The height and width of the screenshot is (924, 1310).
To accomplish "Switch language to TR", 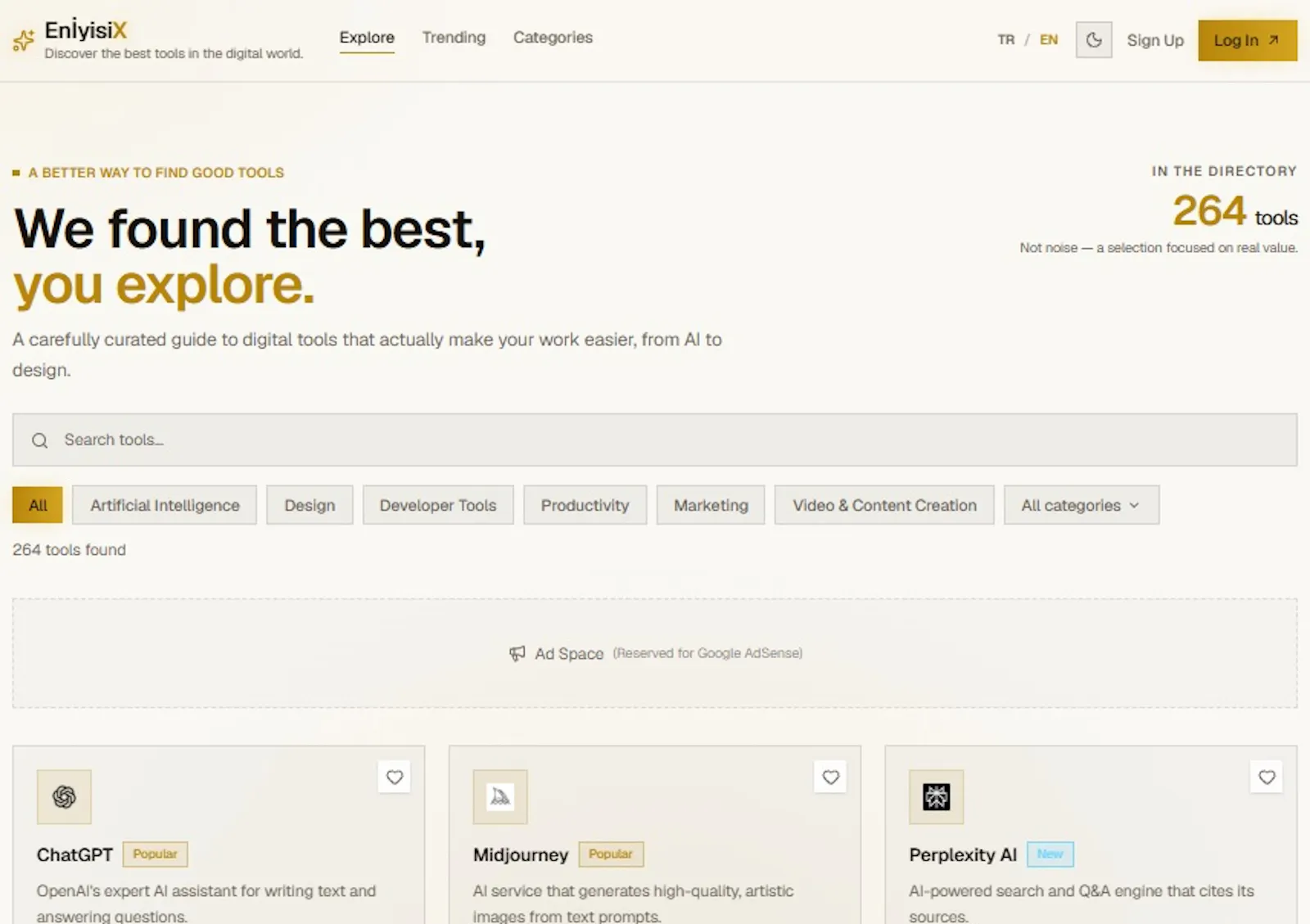I will pyautogui.click(x=1006, y=40).
